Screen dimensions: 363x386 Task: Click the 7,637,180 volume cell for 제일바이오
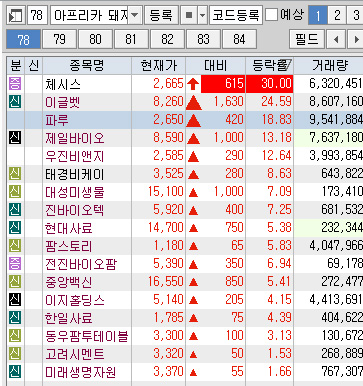tap(329, 137)
